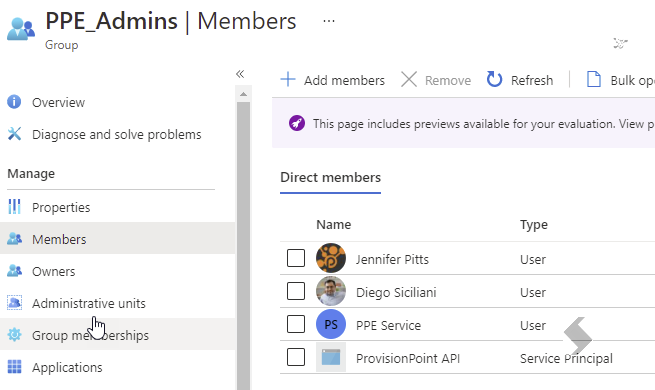Sort by the Name column header

(333, 225)
